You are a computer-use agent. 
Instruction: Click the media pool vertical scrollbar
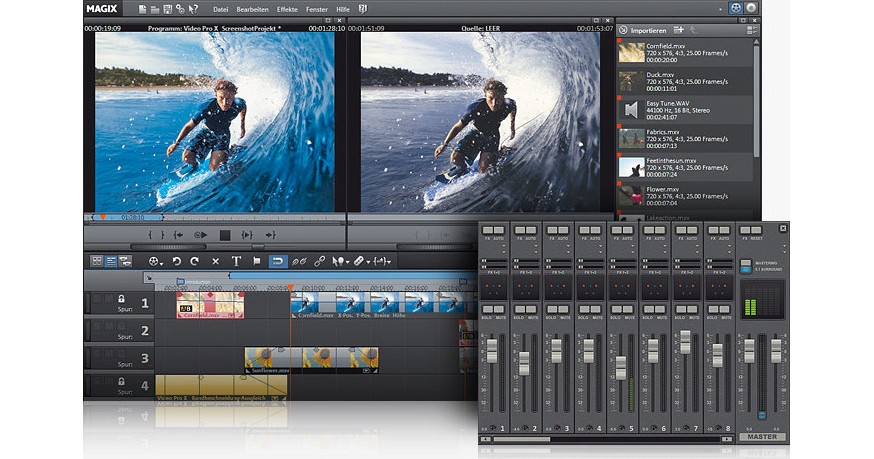tap(757, 100)
